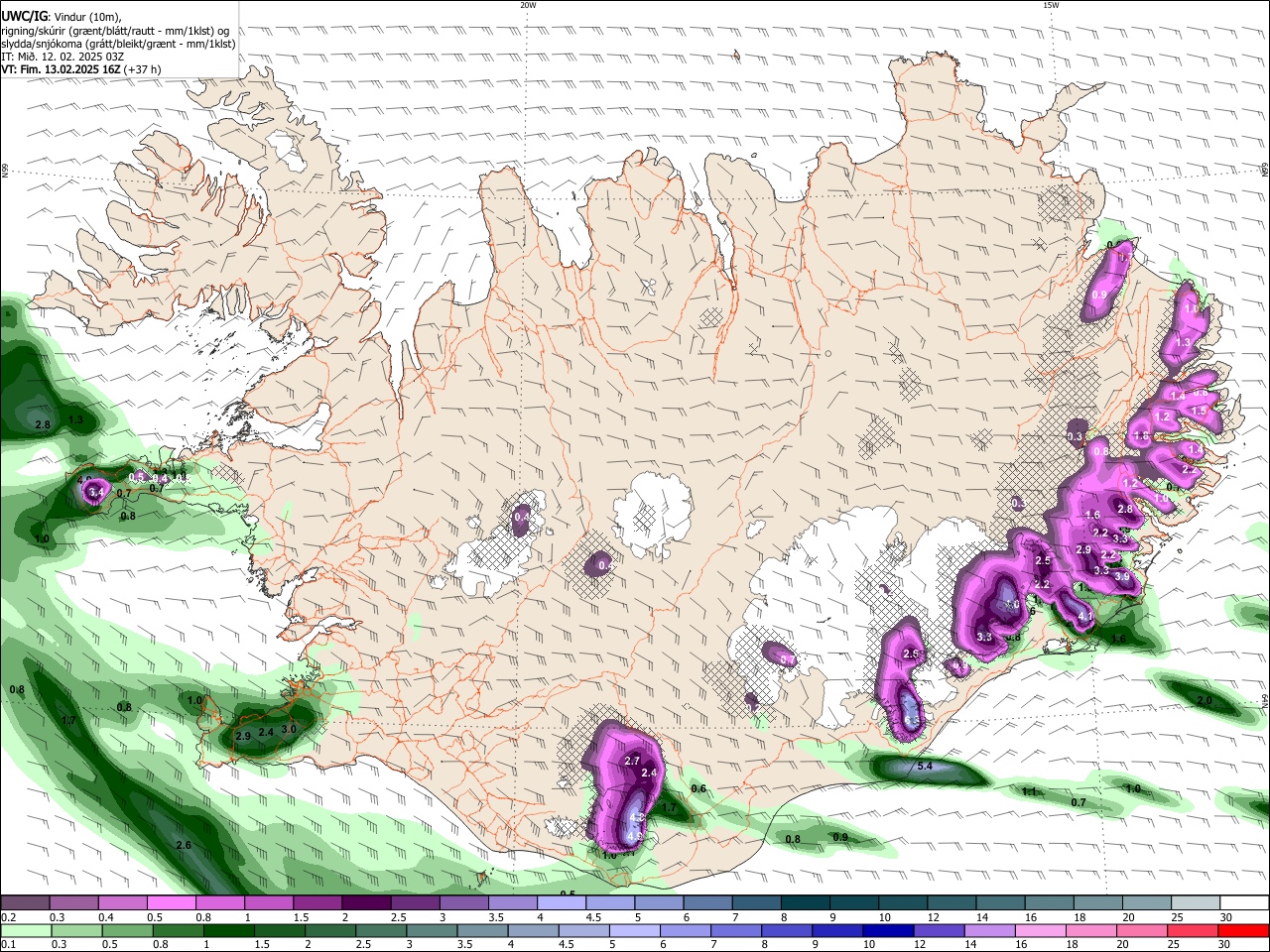Click the 4.1 snowfall value label
The width and height of the screenshot is (1270, 952).
[1084, 617]
